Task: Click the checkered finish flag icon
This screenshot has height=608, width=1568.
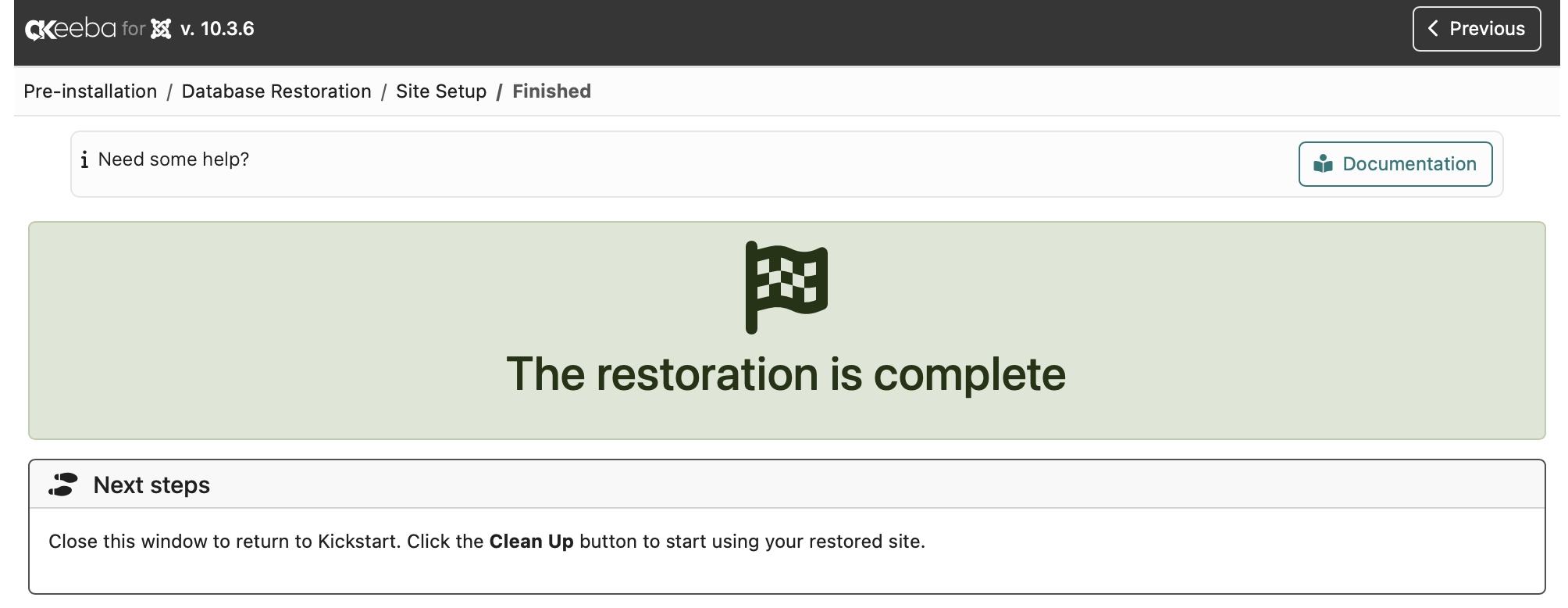Action: (x=786, y=287)
